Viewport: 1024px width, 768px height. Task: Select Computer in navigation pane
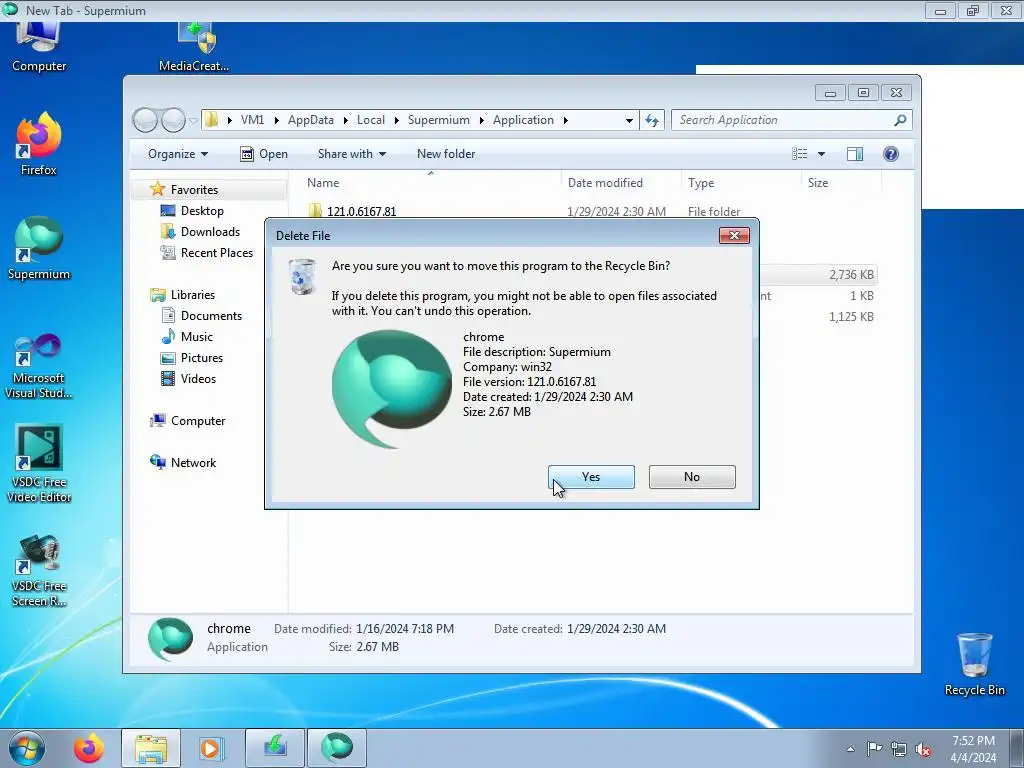coord(198,421)
